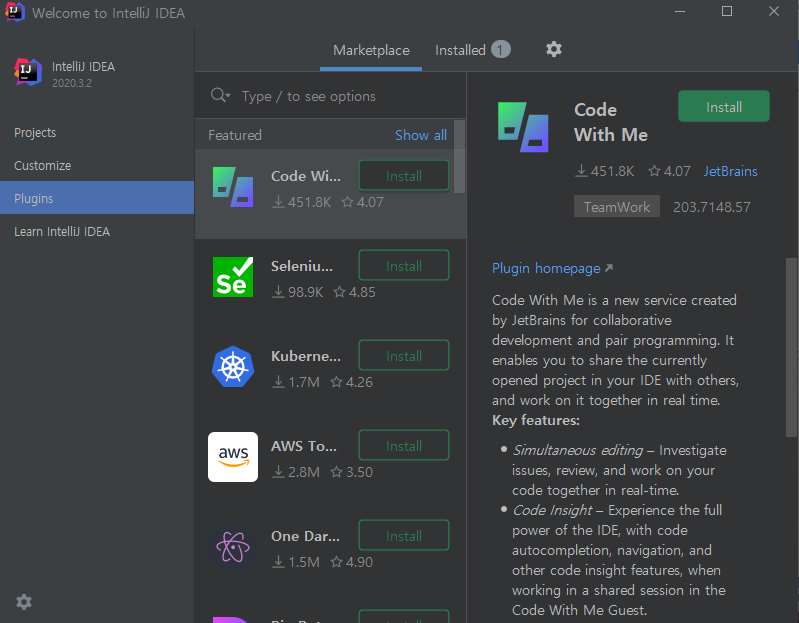Switch to the Marketplace tab

[371, 50]
